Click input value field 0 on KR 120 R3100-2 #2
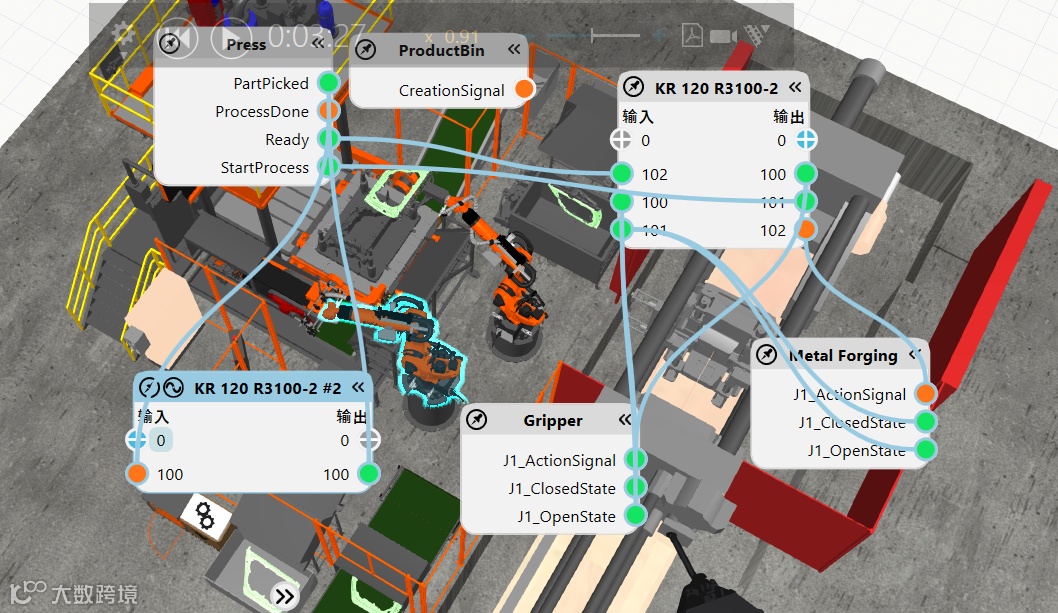The width and height of the screenshot is (1058, 613). [x=161, y=440]
